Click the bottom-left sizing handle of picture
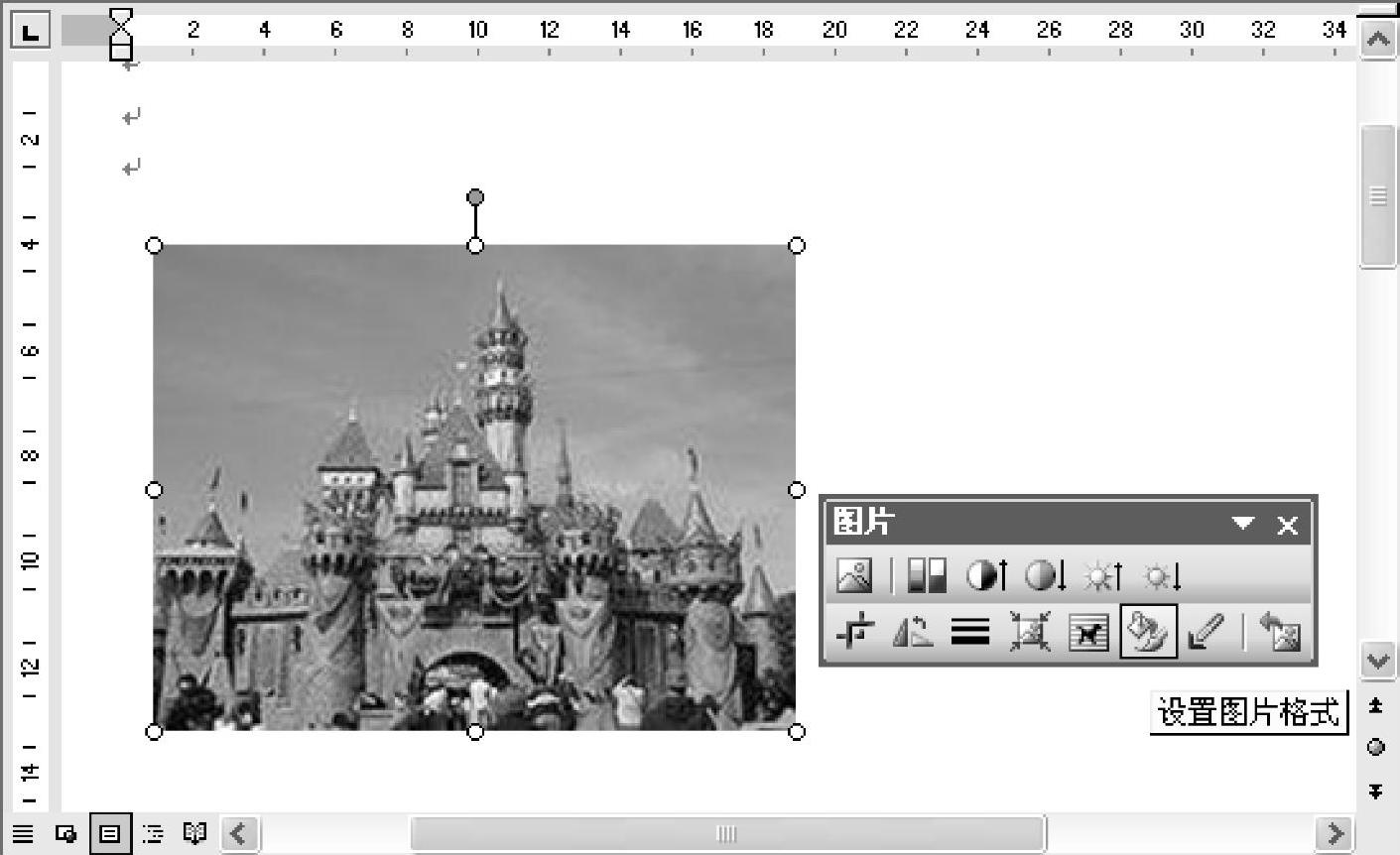The width and height of the screenshot is (1400, 855). (154, 732)
